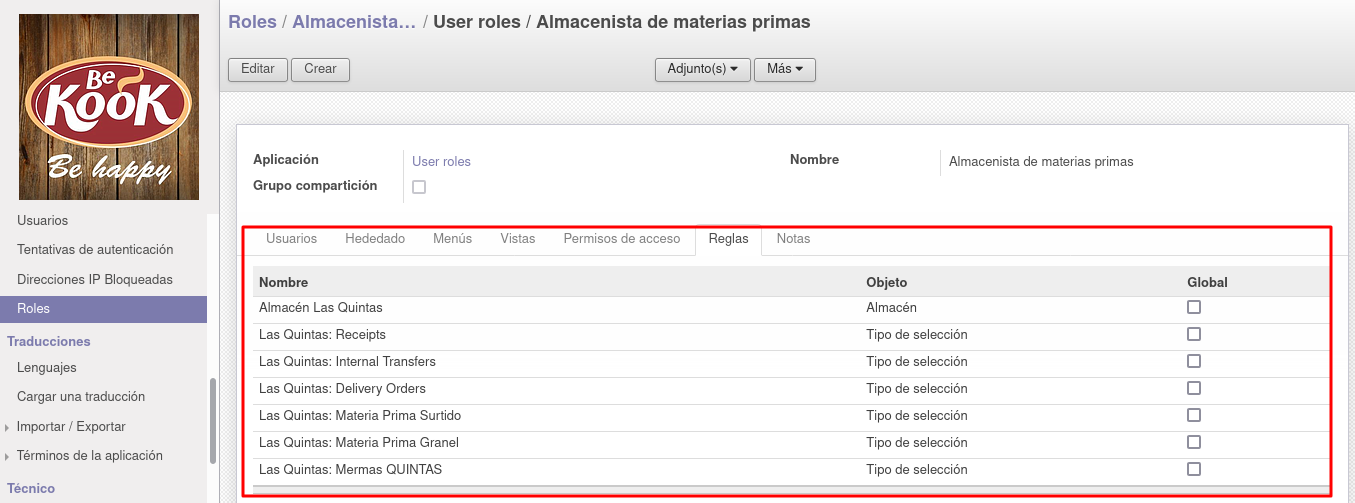
Task: Click the Be Kook company logo
Action: [109, 107]
